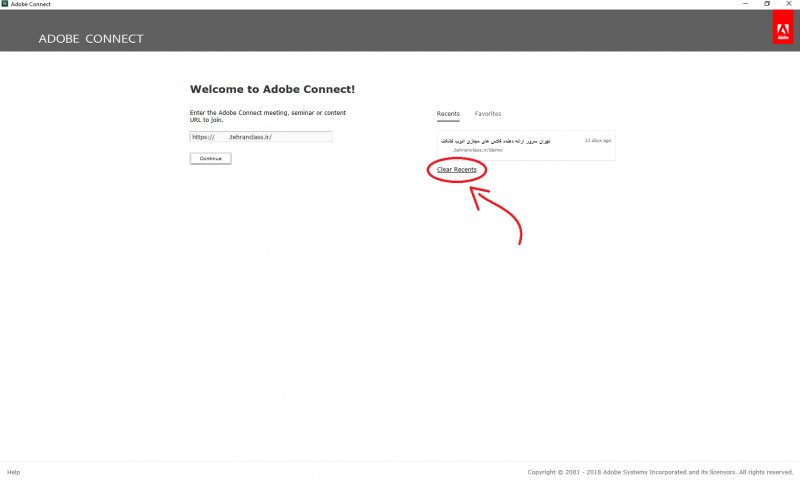Click the Adobe Connect title bar icon
Image resolution: width=800 pixels, height=480 pixels.
(x=5, y=4)
